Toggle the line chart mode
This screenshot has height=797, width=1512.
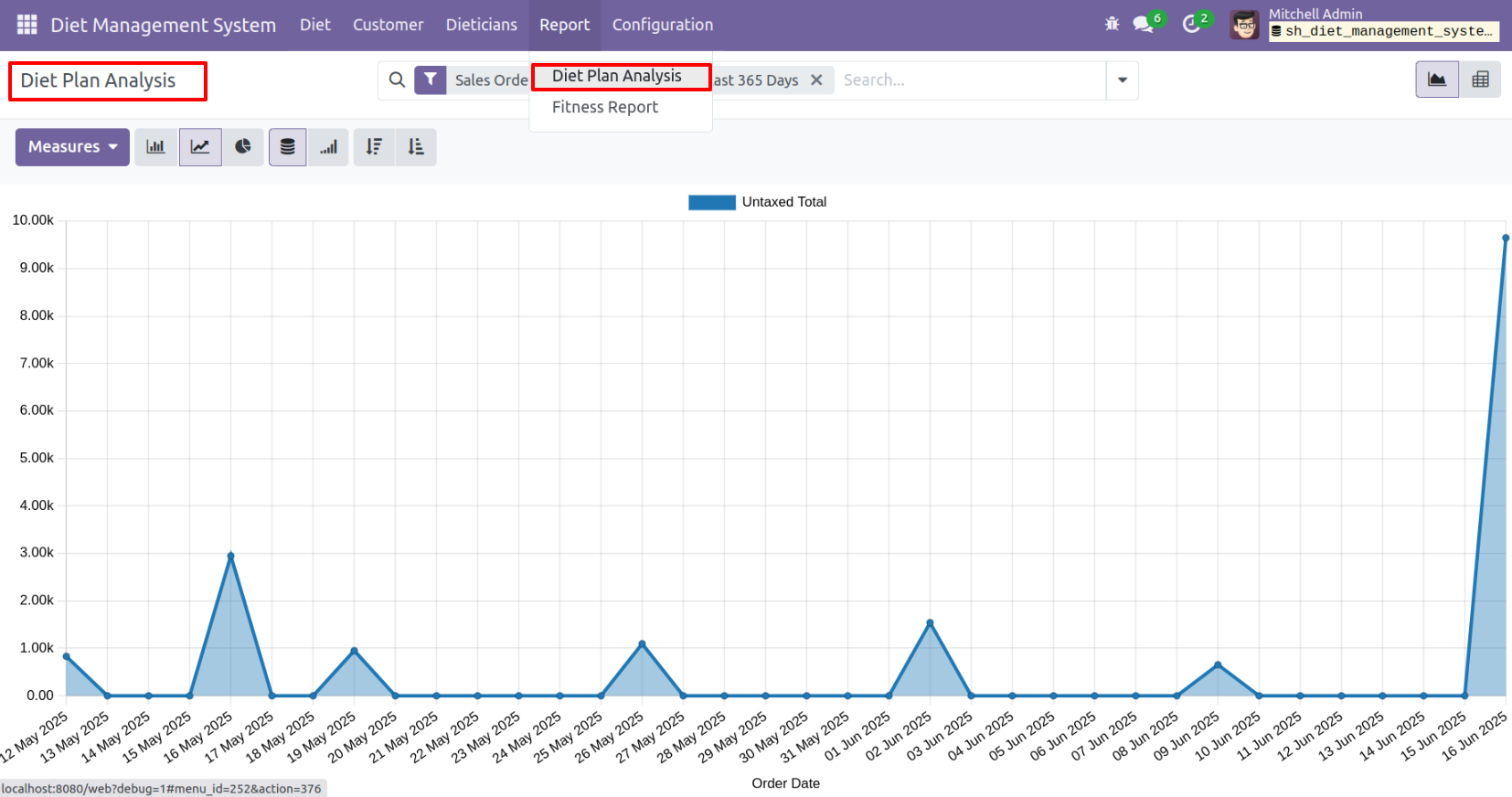coord(200,147)
